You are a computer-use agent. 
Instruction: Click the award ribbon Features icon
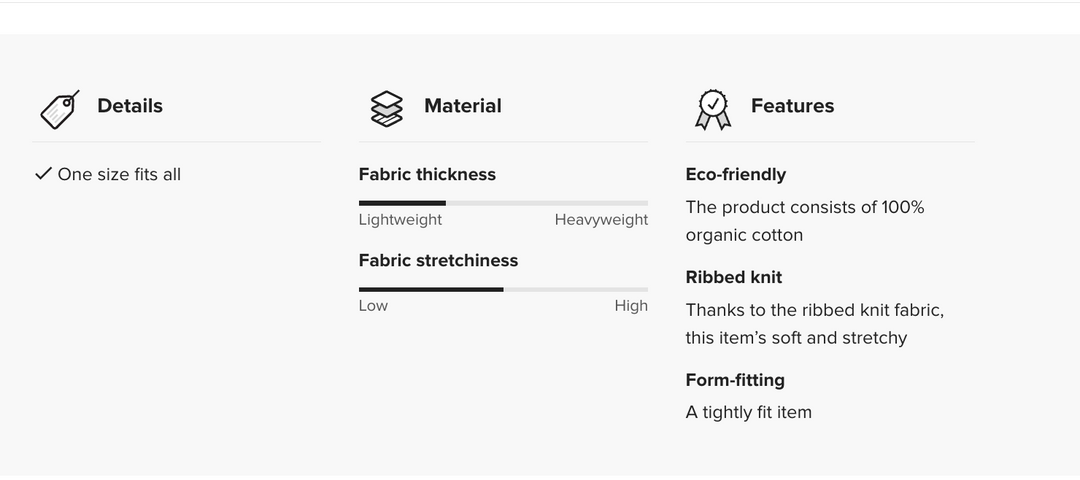coord(713,108)
